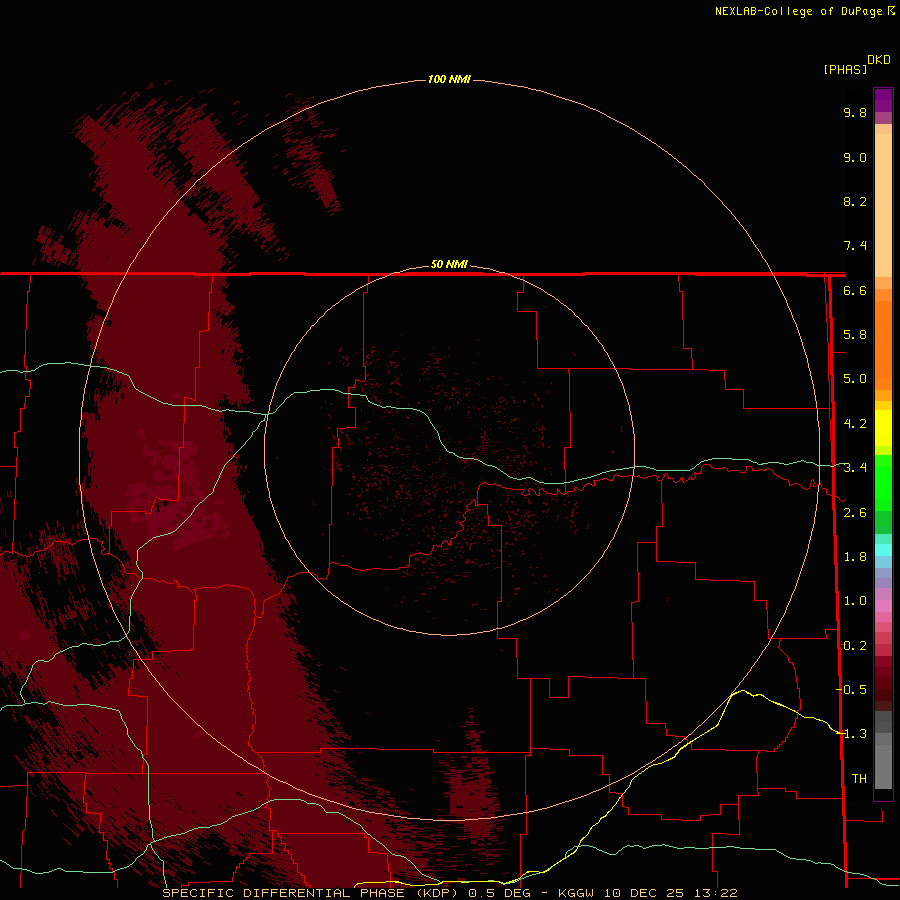Click the 1.8 legend value
This screenshot has height=900, width=900.
[x=855, y=557]
